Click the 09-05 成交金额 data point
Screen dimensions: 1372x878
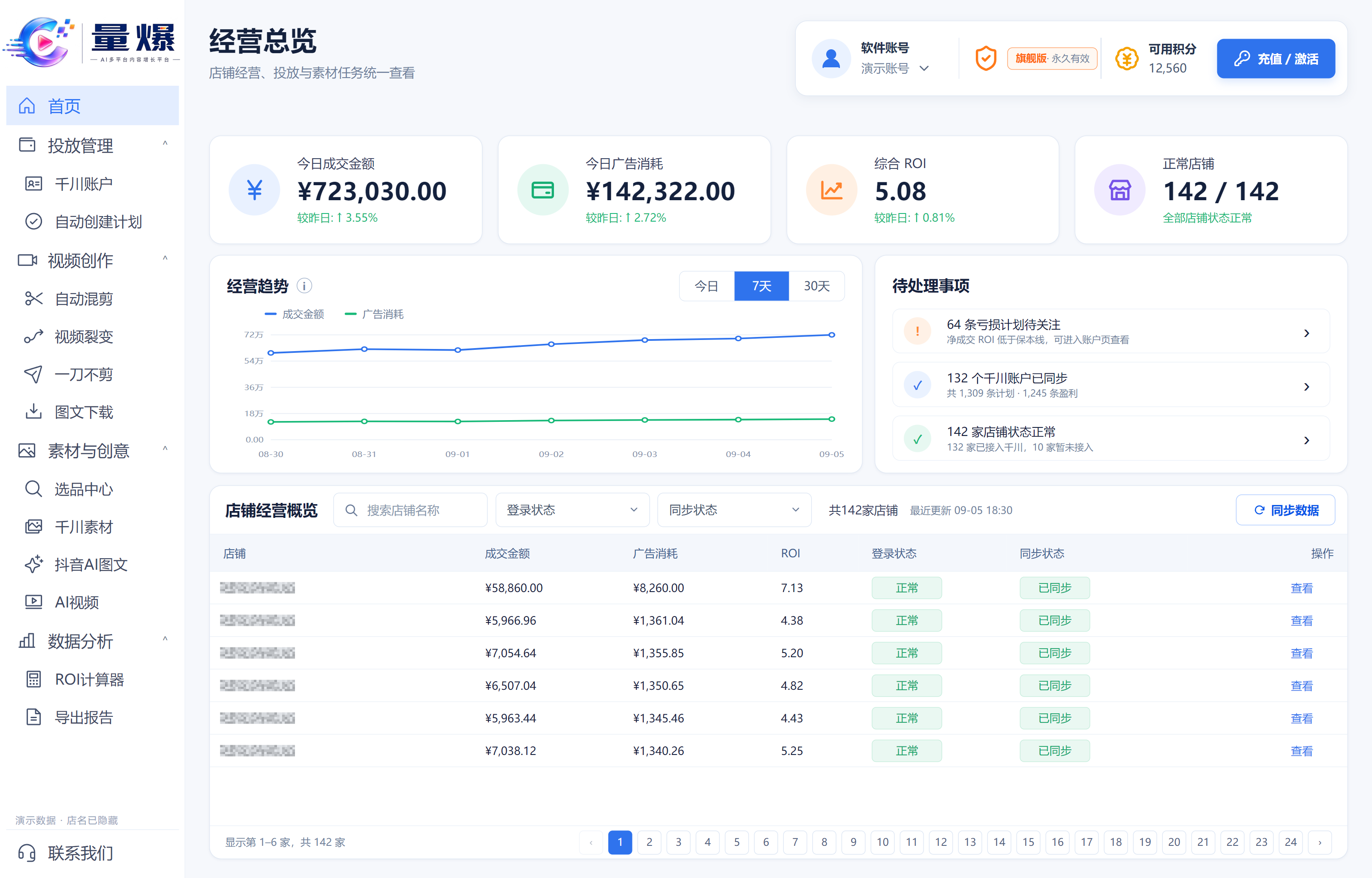tap(832, 335)
